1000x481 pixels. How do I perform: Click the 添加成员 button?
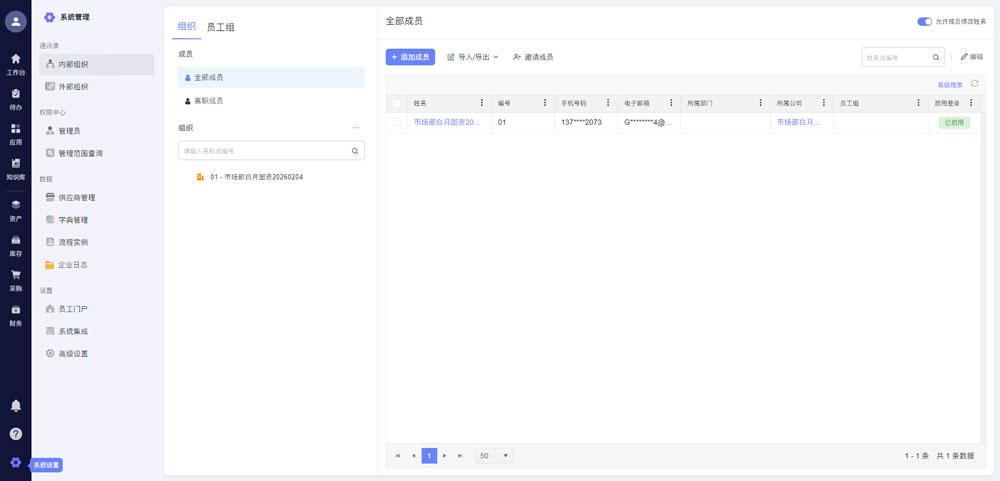(x=410, y=57)
